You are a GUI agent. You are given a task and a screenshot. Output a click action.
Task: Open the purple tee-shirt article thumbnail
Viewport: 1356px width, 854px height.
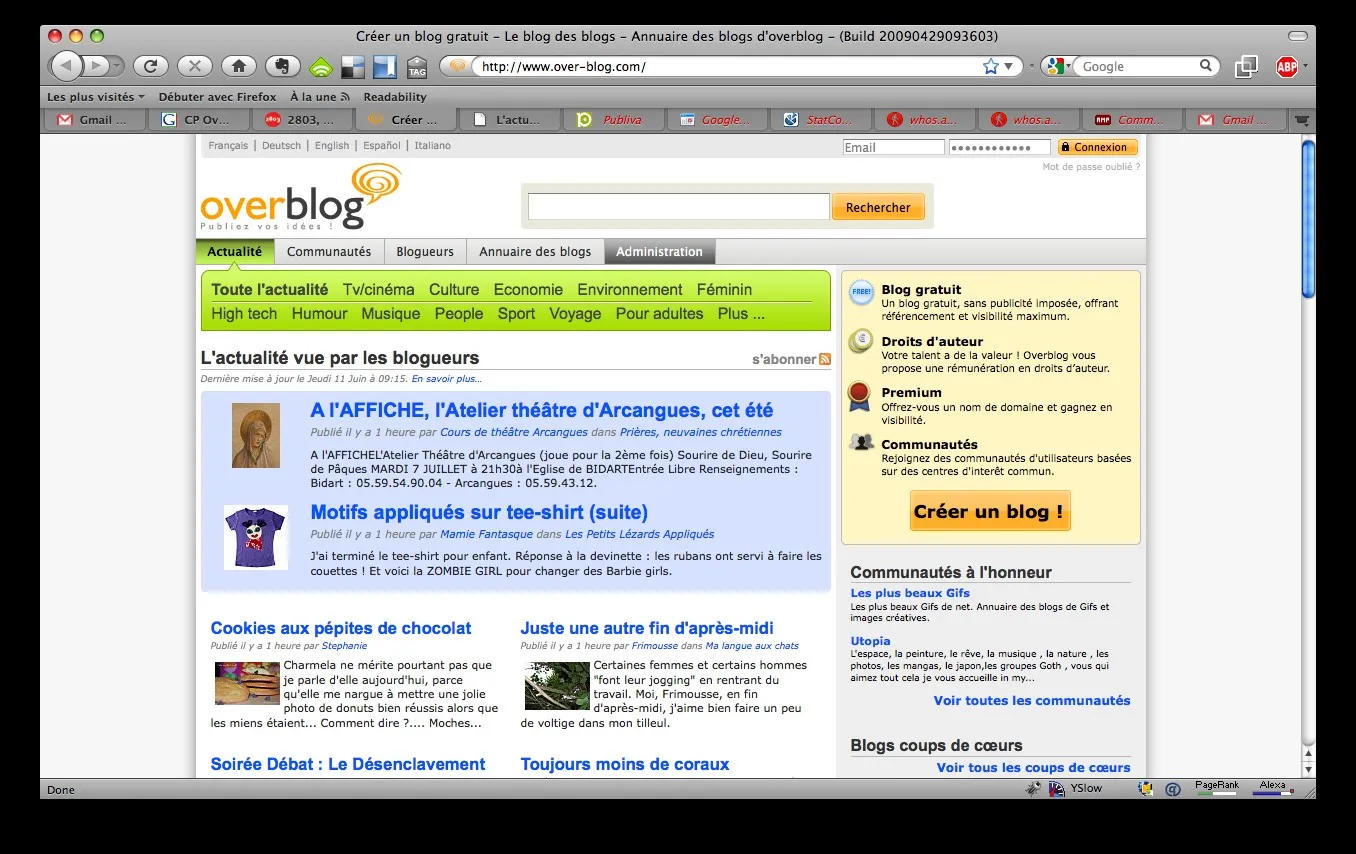tap(255, 538)
